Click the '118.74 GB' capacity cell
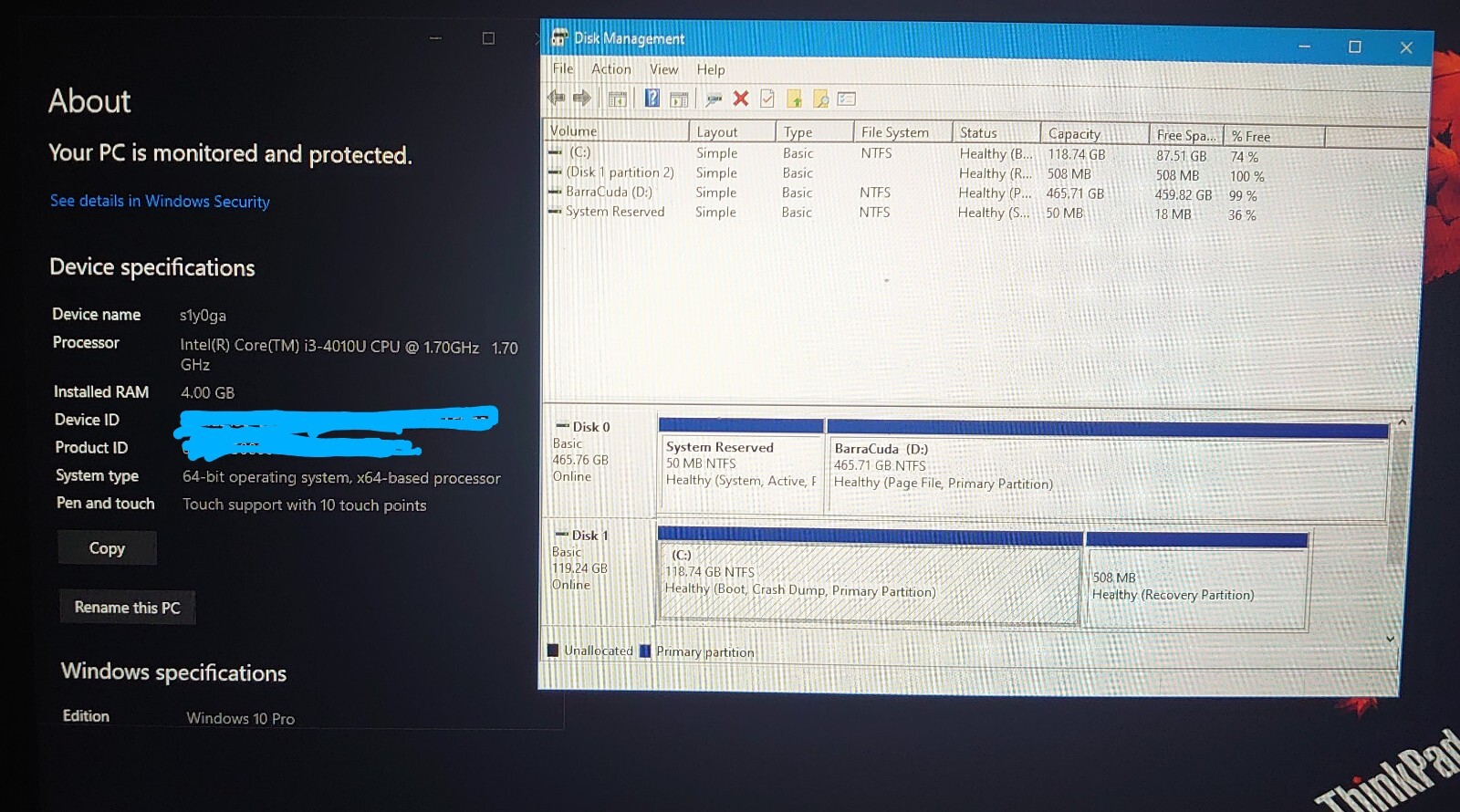This screenshot has width=1460, height=812. pyautogui.click(x=1077, y=155)
